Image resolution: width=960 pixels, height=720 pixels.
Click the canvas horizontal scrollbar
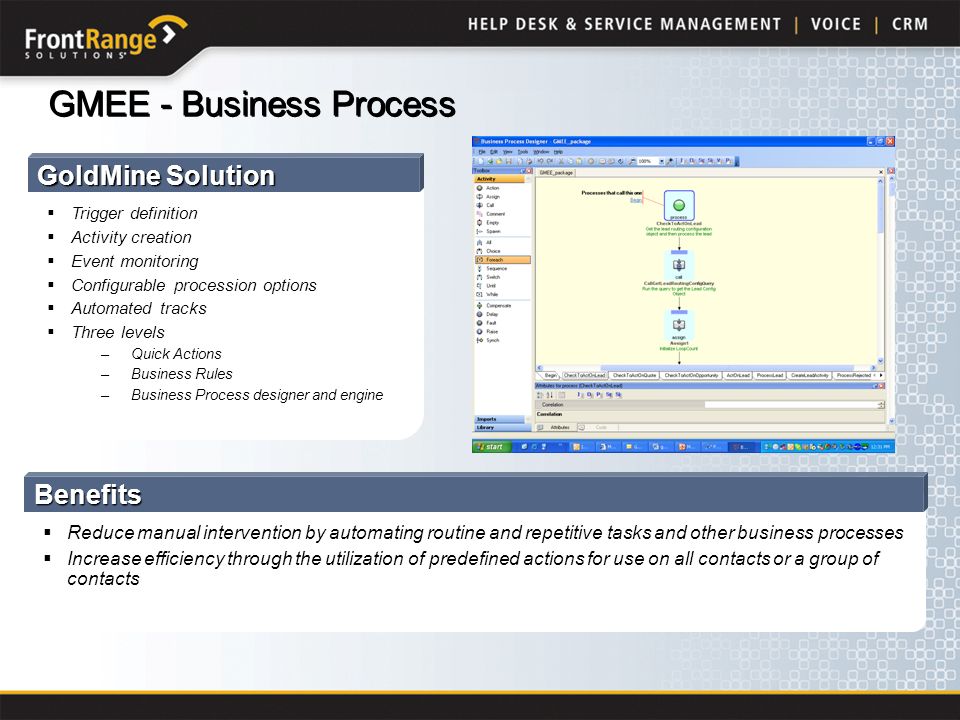pyautogui.click(x=707, y=367)
